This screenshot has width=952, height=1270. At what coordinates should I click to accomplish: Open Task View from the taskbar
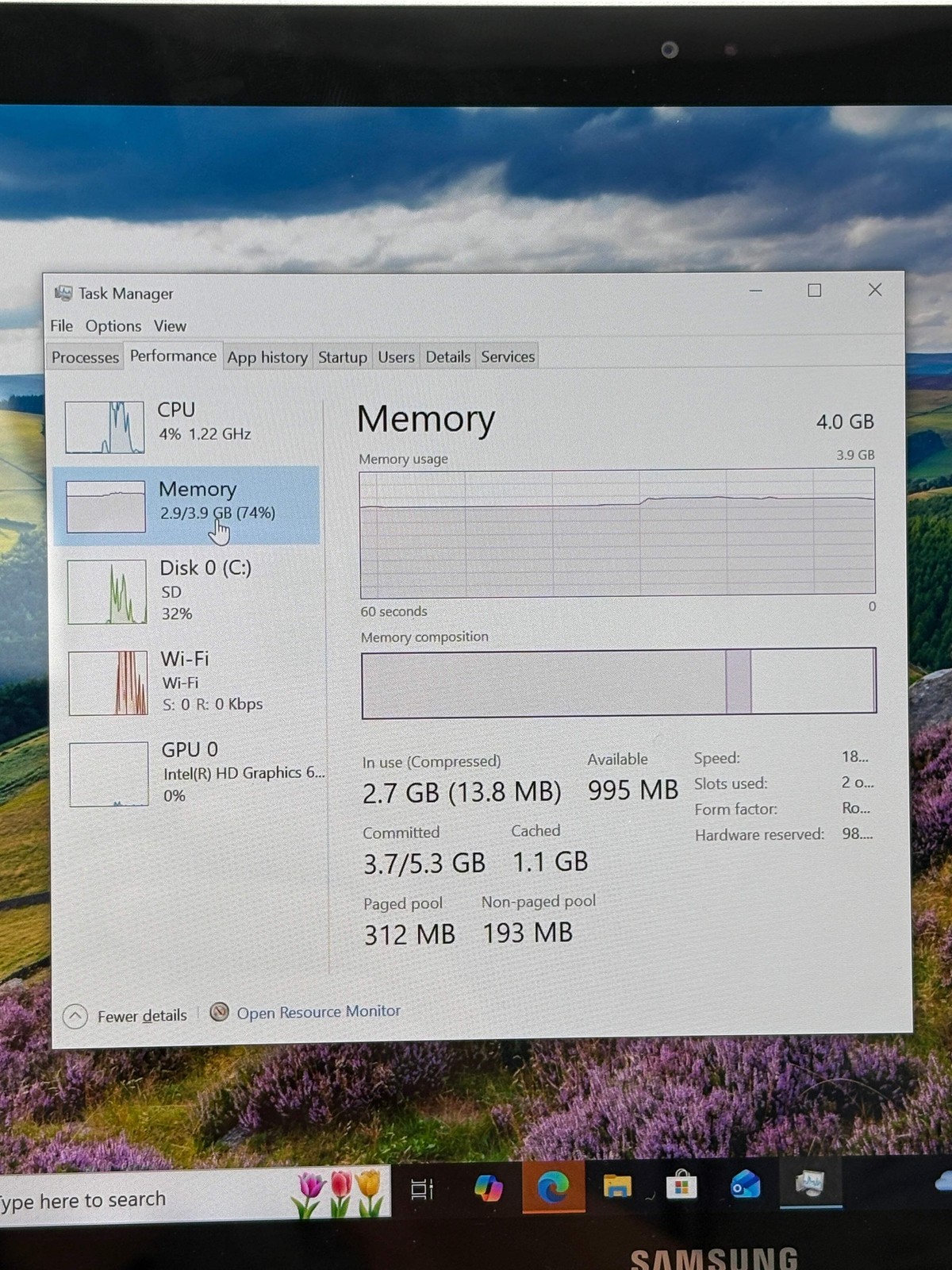click(x=422, y=1188)
